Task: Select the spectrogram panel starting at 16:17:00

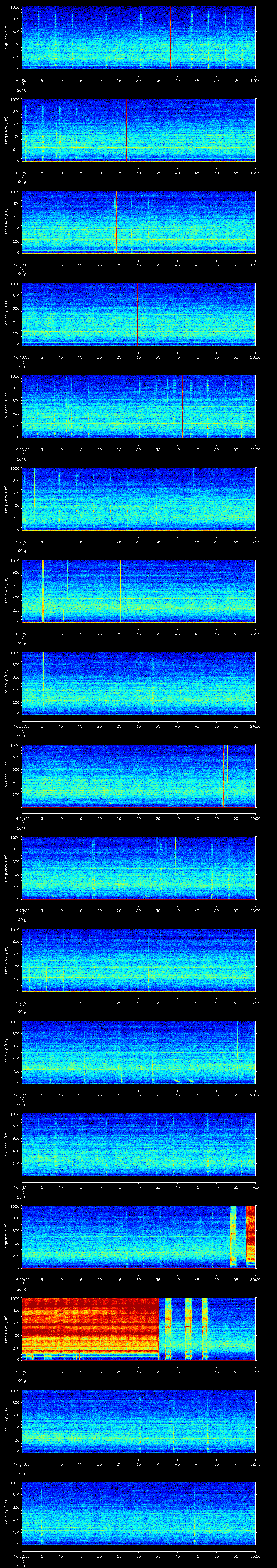Action: point(138,130)
